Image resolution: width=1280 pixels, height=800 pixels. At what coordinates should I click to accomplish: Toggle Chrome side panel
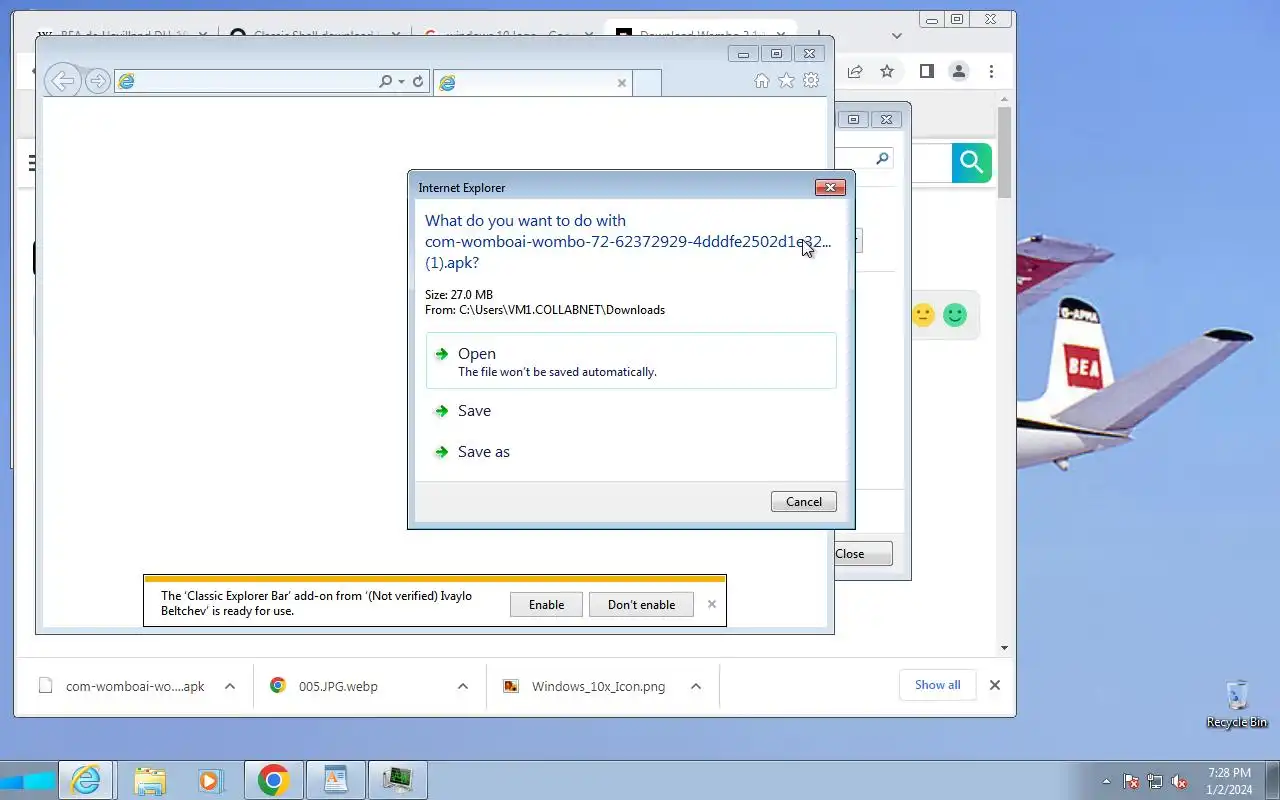pyautogui.click(x=927, y=71)
